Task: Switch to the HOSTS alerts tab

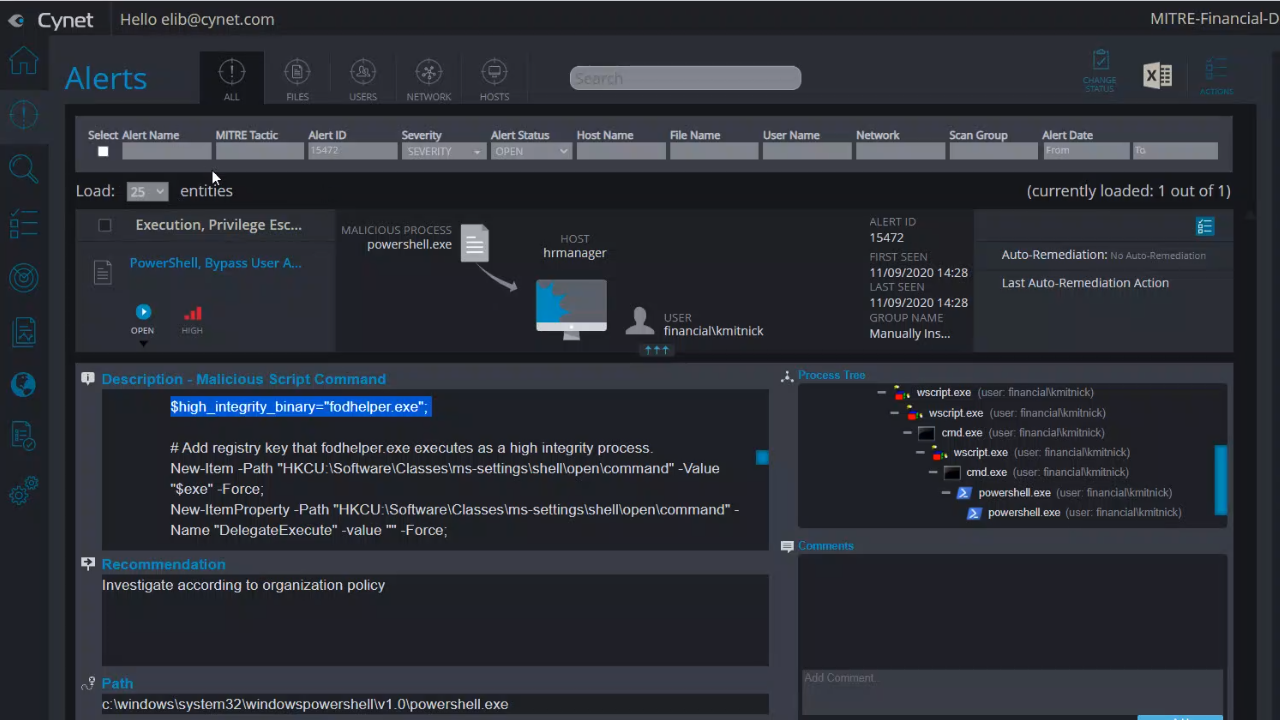Action: (x=494, y=78)
